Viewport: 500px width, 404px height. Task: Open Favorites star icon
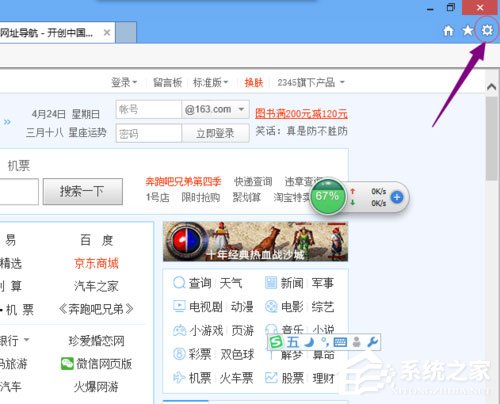click(468, 31)
